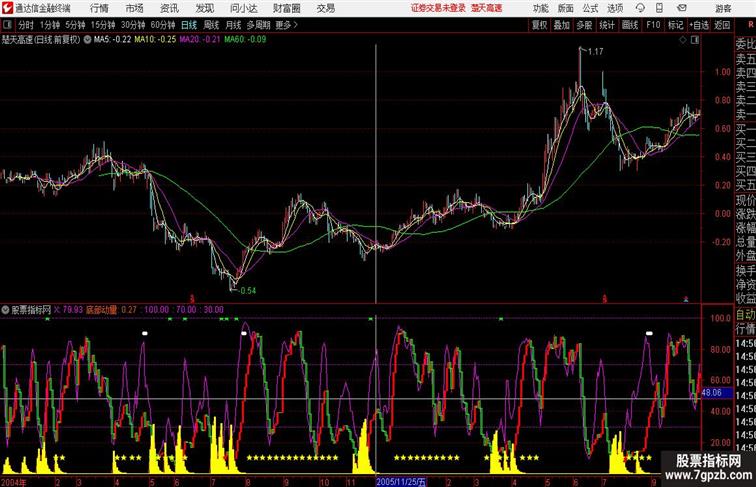Select the 自动 label in right sidebar
Screen dimensions: 756x487
tap(745, 315)
